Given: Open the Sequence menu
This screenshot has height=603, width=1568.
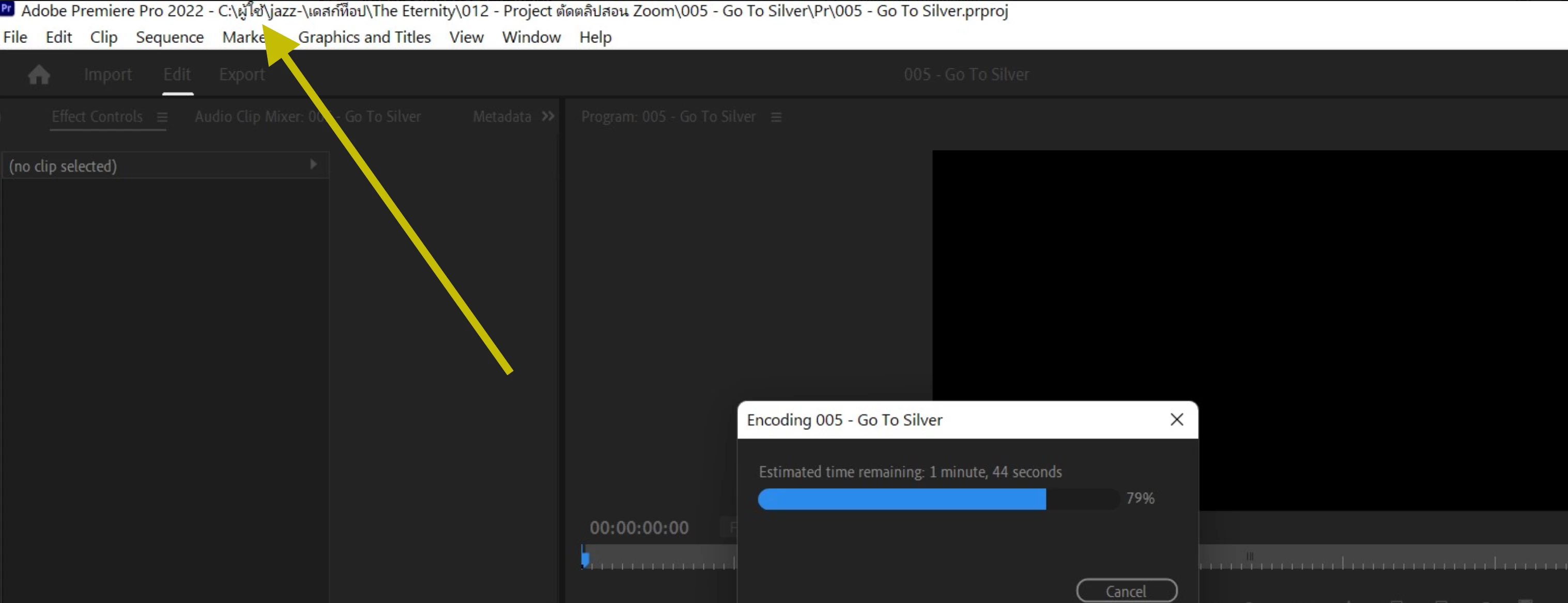Looking at the screenshot, I should click(x=169, y=37).
